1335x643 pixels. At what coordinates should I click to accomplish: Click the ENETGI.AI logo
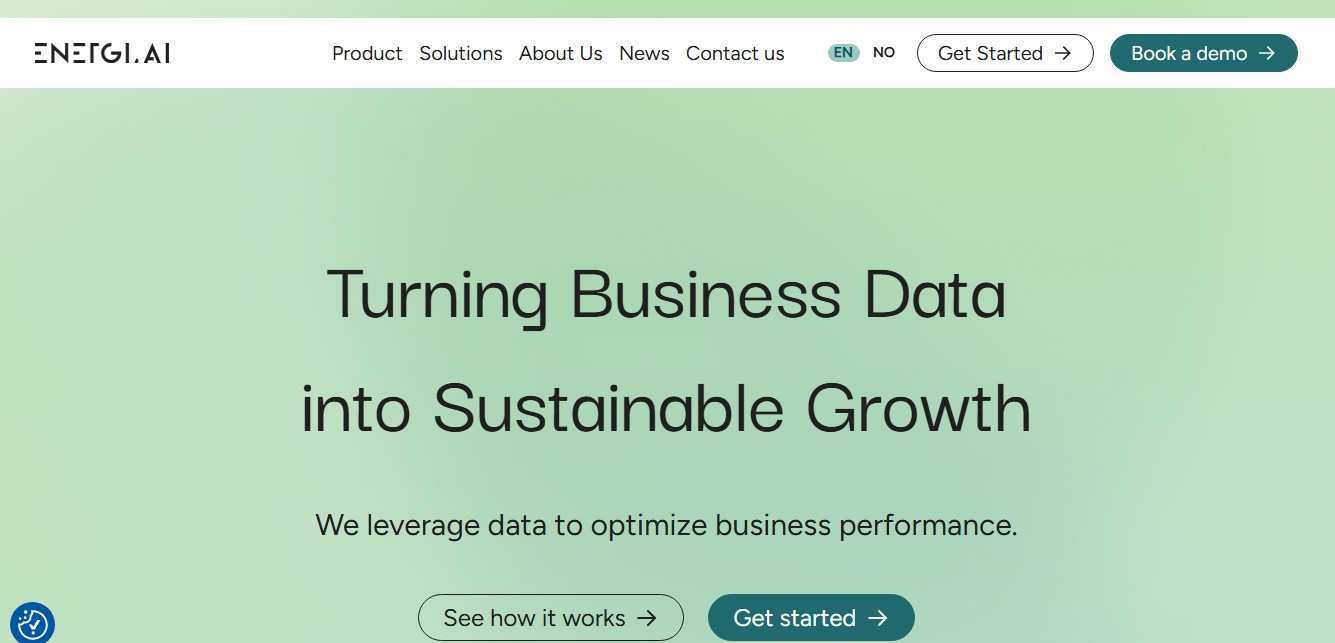coord(102,53)
